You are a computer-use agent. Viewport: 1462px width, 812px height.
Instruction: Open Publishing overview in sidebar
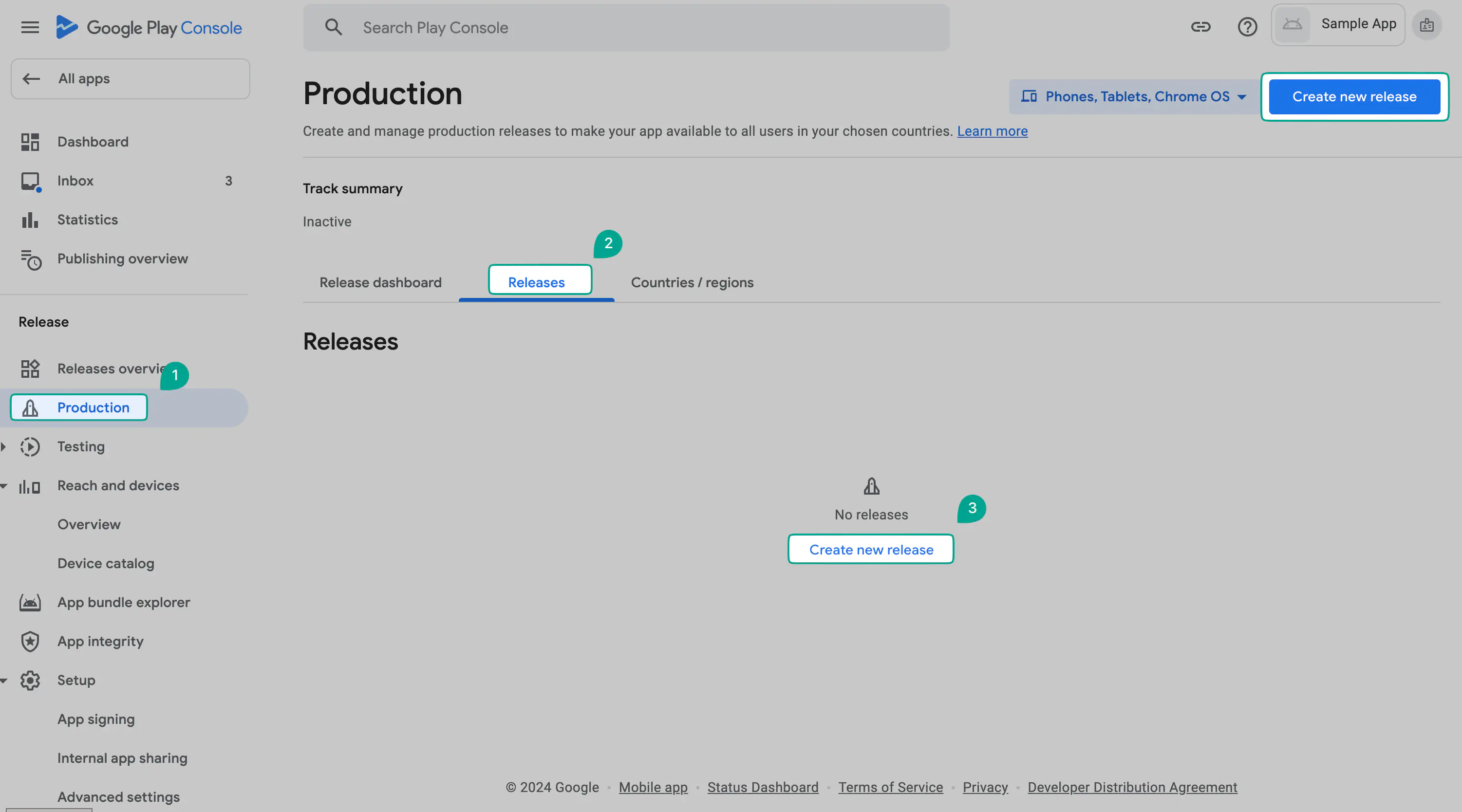click(x=122, y=259)
